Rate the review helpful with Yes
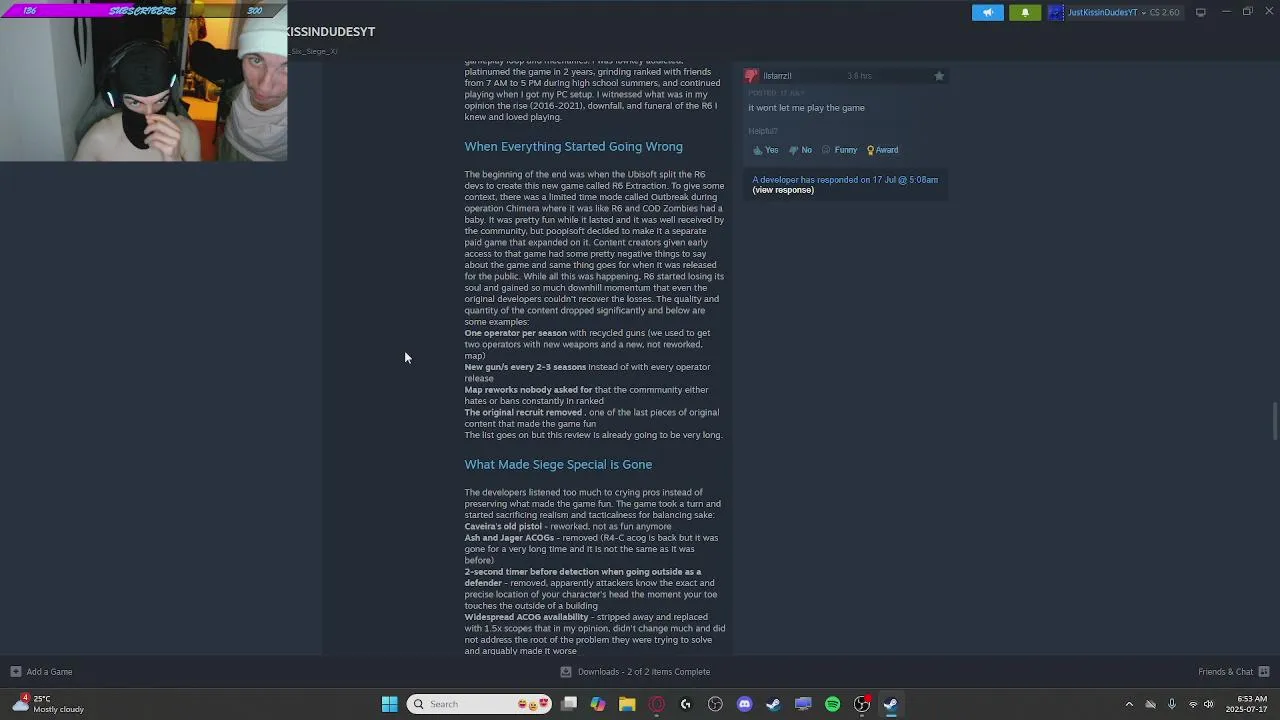The image size is (1280, 720). pos(765,150)
